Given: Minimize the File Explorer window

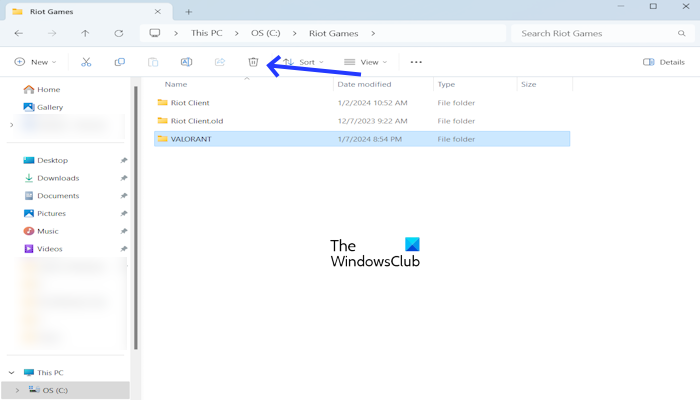Looking at the screenshot, I should pyautogui.click(x=621, y=6).
